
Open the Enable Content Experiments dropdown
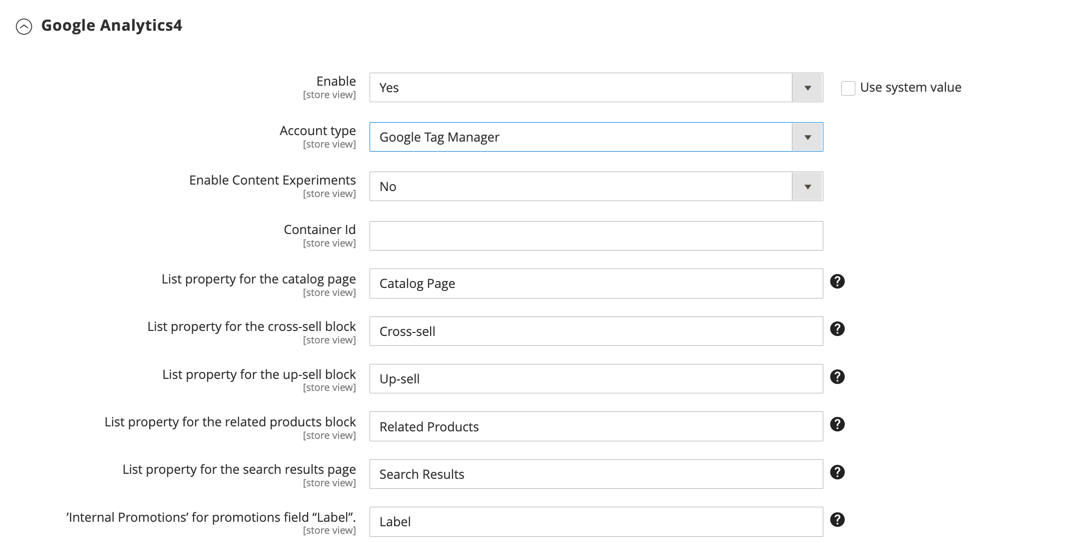(595, 187)
